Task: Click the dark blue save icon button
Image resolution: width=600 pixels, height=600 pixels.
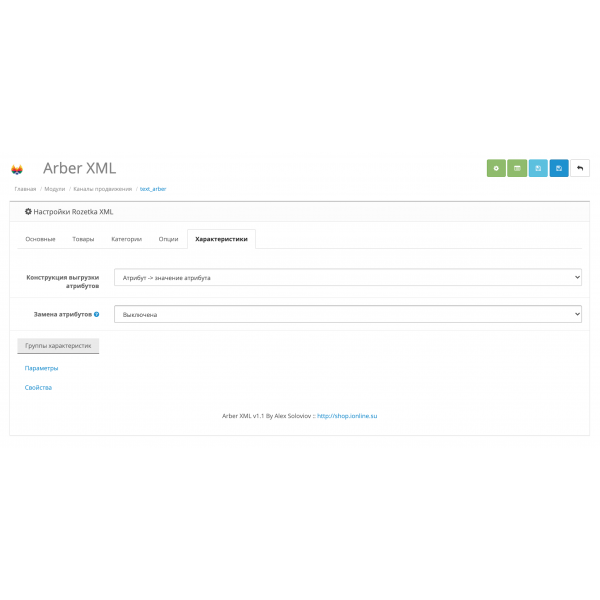Action: tap(559, 168)
